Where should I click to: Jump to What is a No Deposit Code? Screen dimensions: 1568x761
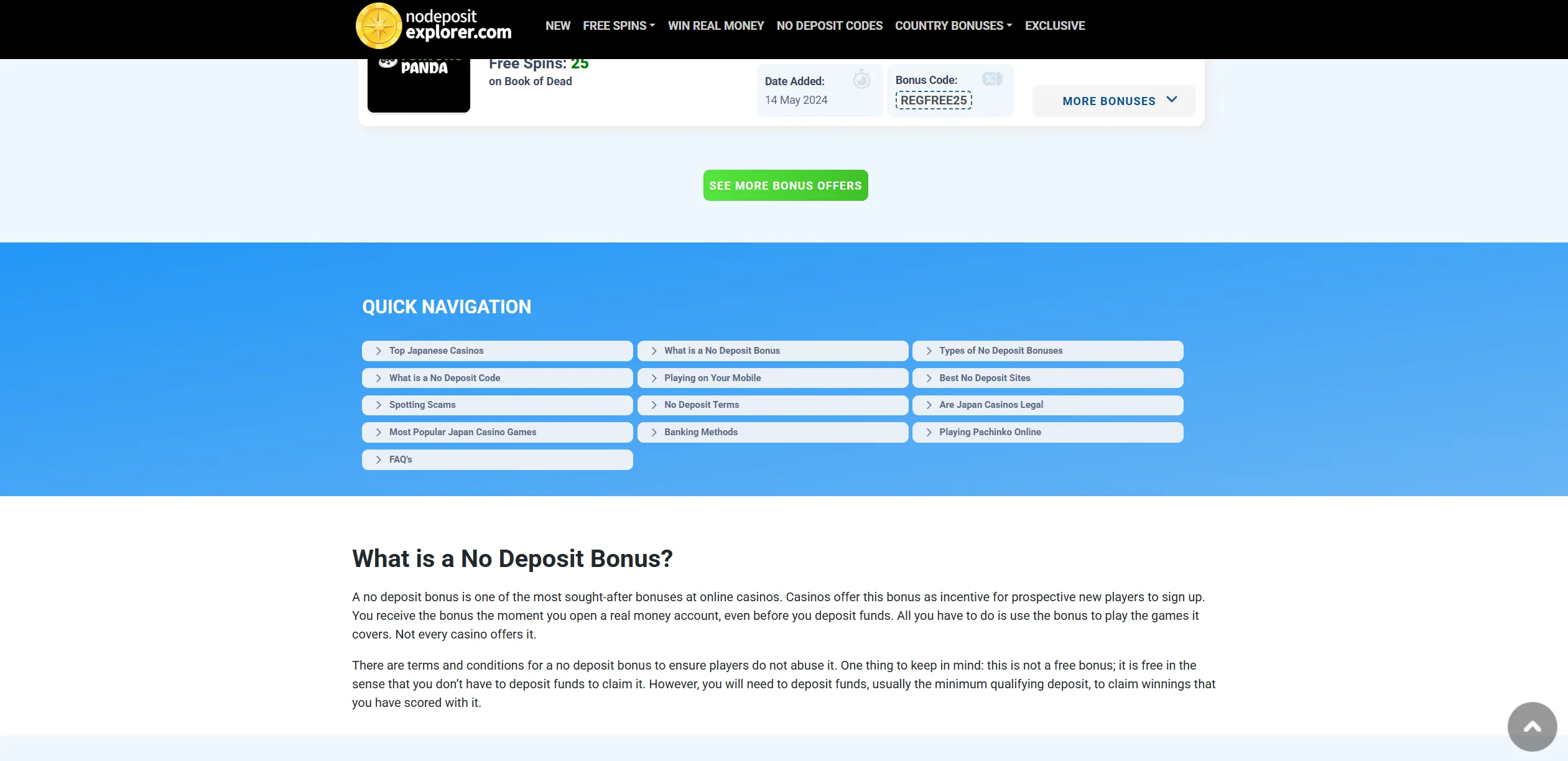[497, 378]
